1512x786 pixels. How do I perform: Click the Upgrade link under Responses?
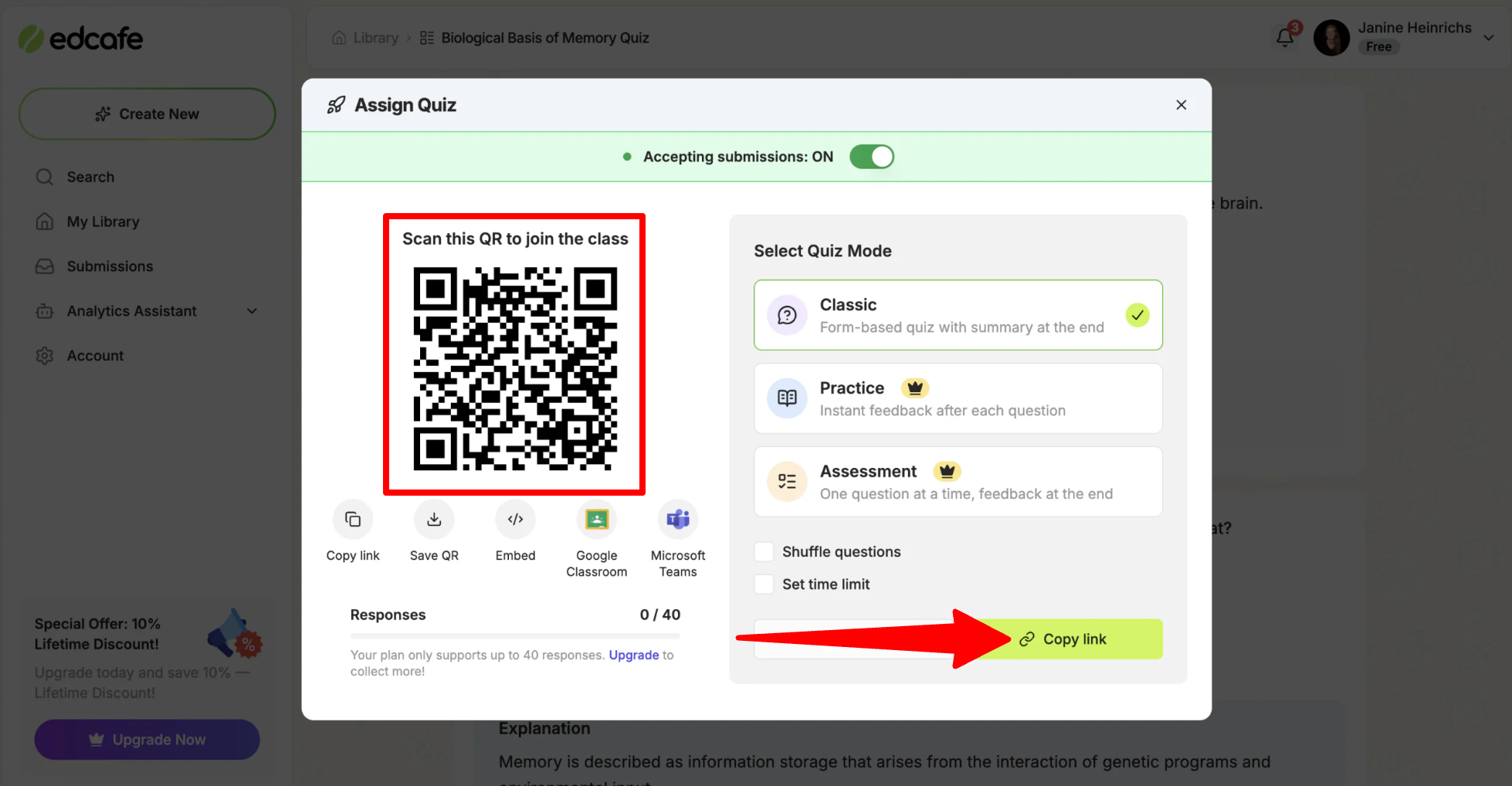pyautogui.click(x=634, y=655)
